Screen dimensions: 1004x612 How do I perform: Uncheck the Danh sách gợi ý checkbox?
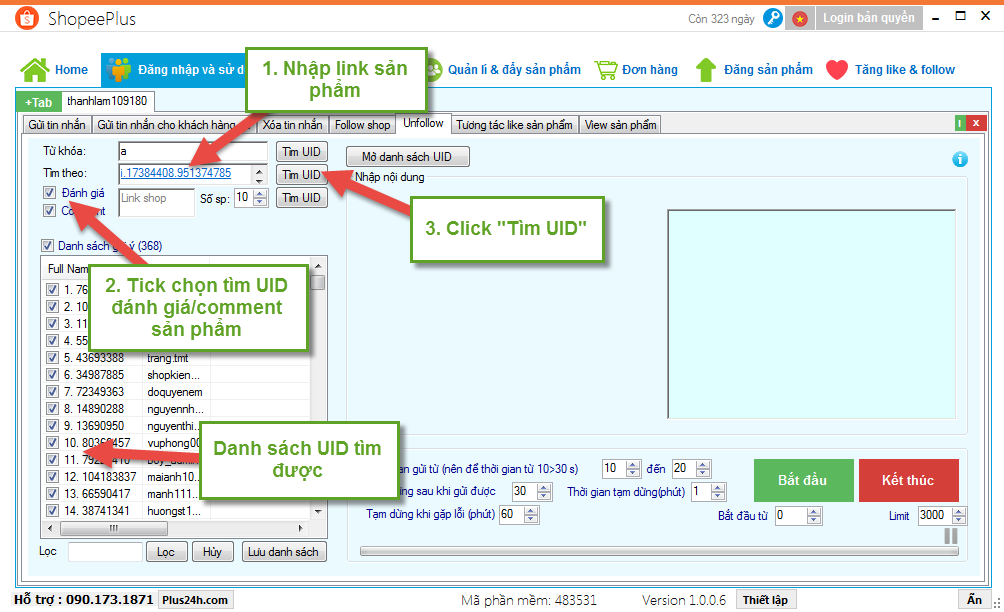tap(47, 245)
